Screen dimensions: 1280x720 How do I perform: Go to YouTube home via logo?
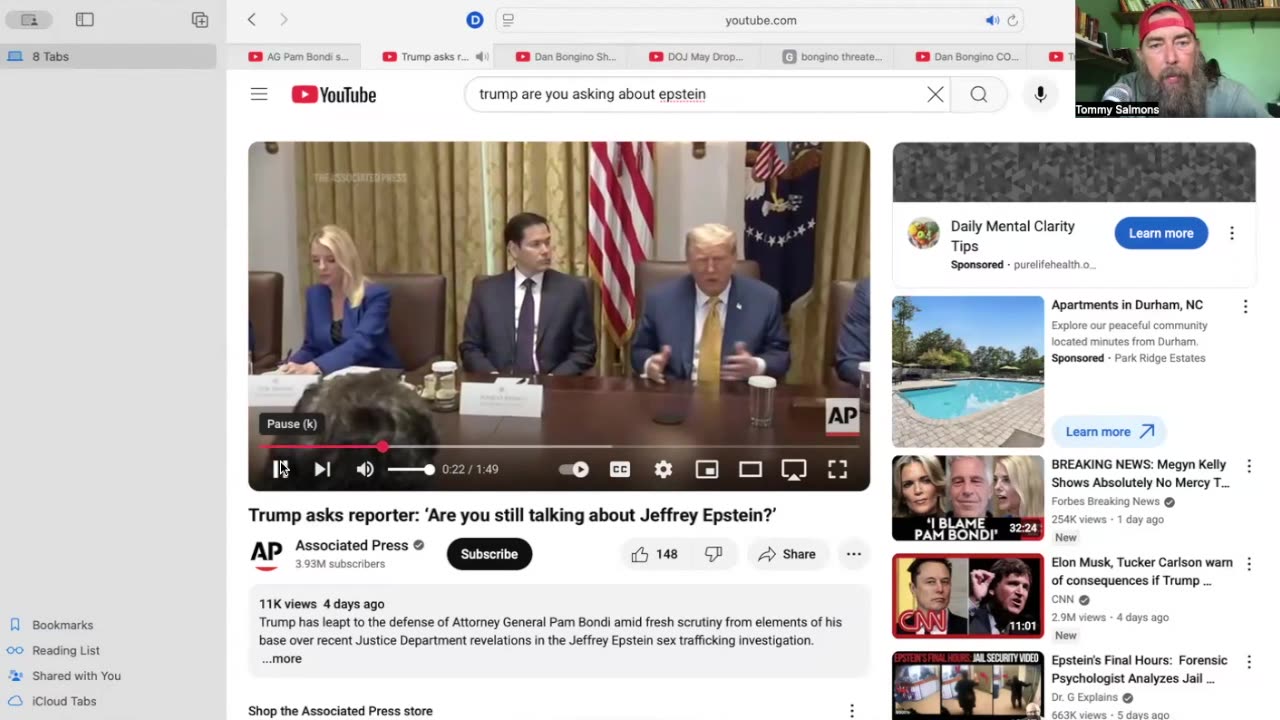pyautogui.click(x=334, y=95)
